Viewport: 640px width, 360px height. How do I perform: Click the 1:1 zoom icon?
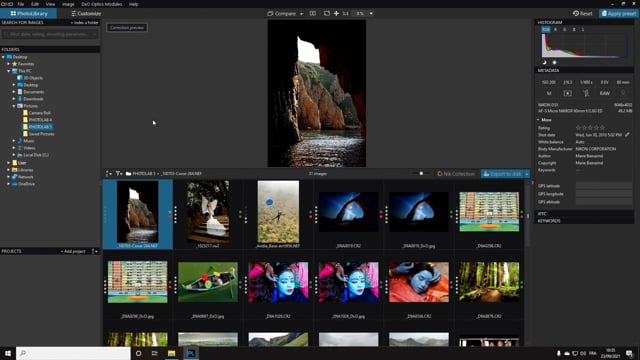(346, 13)
